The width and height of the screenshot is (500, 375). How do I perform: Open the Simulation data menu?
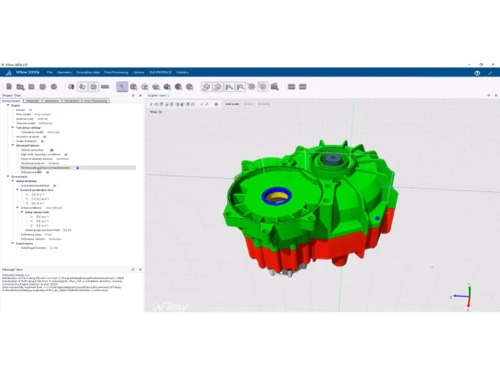click(88, 72)
